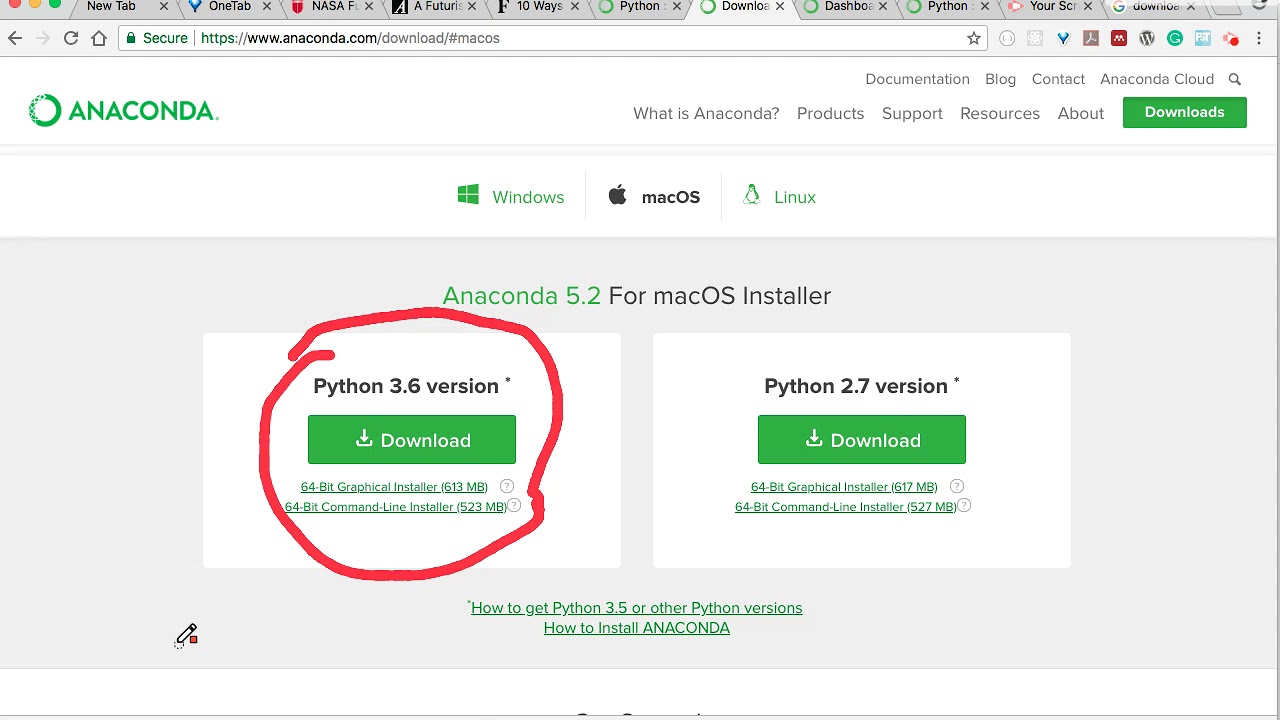Viewport: 1280px width, 720px height.
Task: Switch to the NASA browser tab
Action: click(333, 6)
